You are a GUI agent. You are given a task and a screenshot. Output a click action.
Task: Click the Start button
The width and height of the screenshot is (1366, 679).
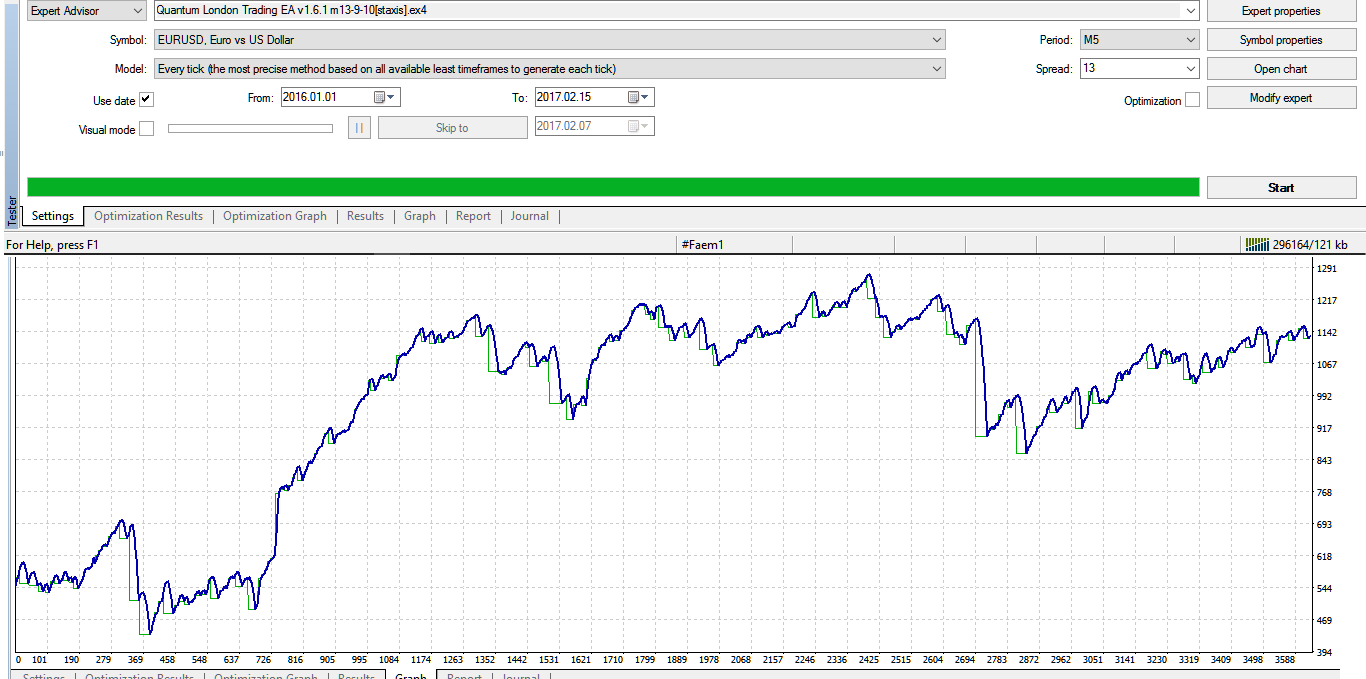[x=1281, y=187]
